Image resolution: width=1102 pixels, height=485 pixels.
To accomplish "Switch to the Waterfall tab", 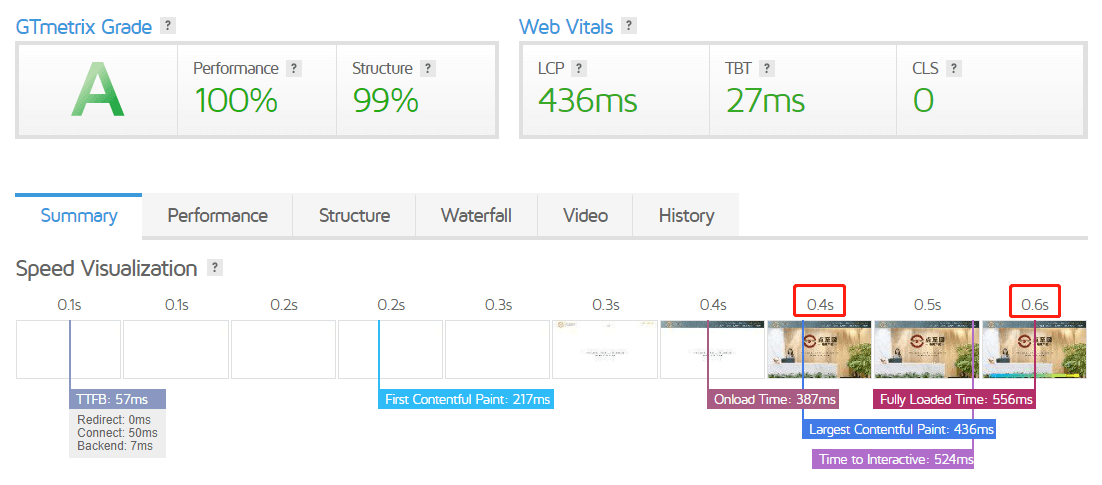I will tap(476, 215).
